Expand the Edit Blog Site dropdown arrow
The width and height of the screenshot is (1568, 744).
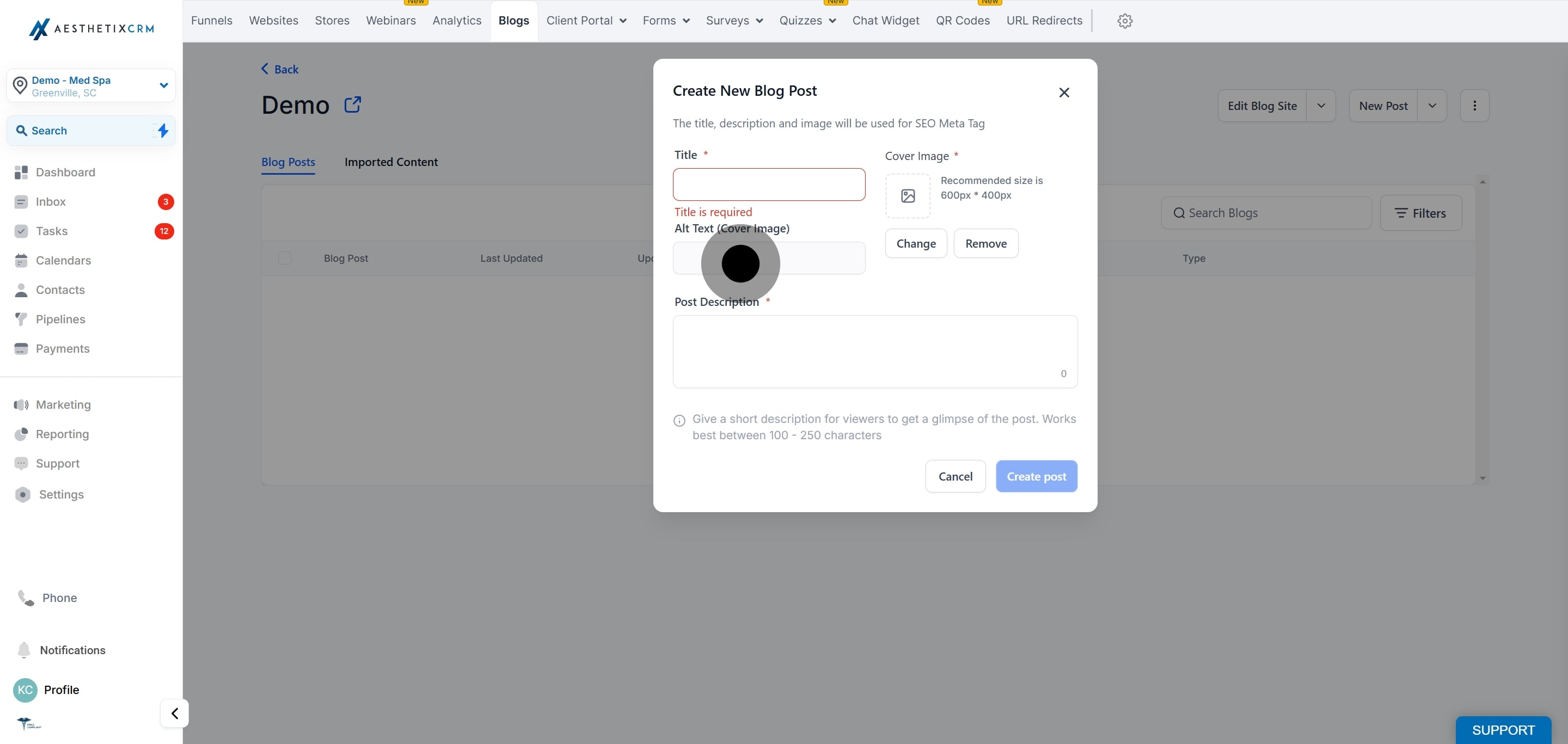[1320, 106]
